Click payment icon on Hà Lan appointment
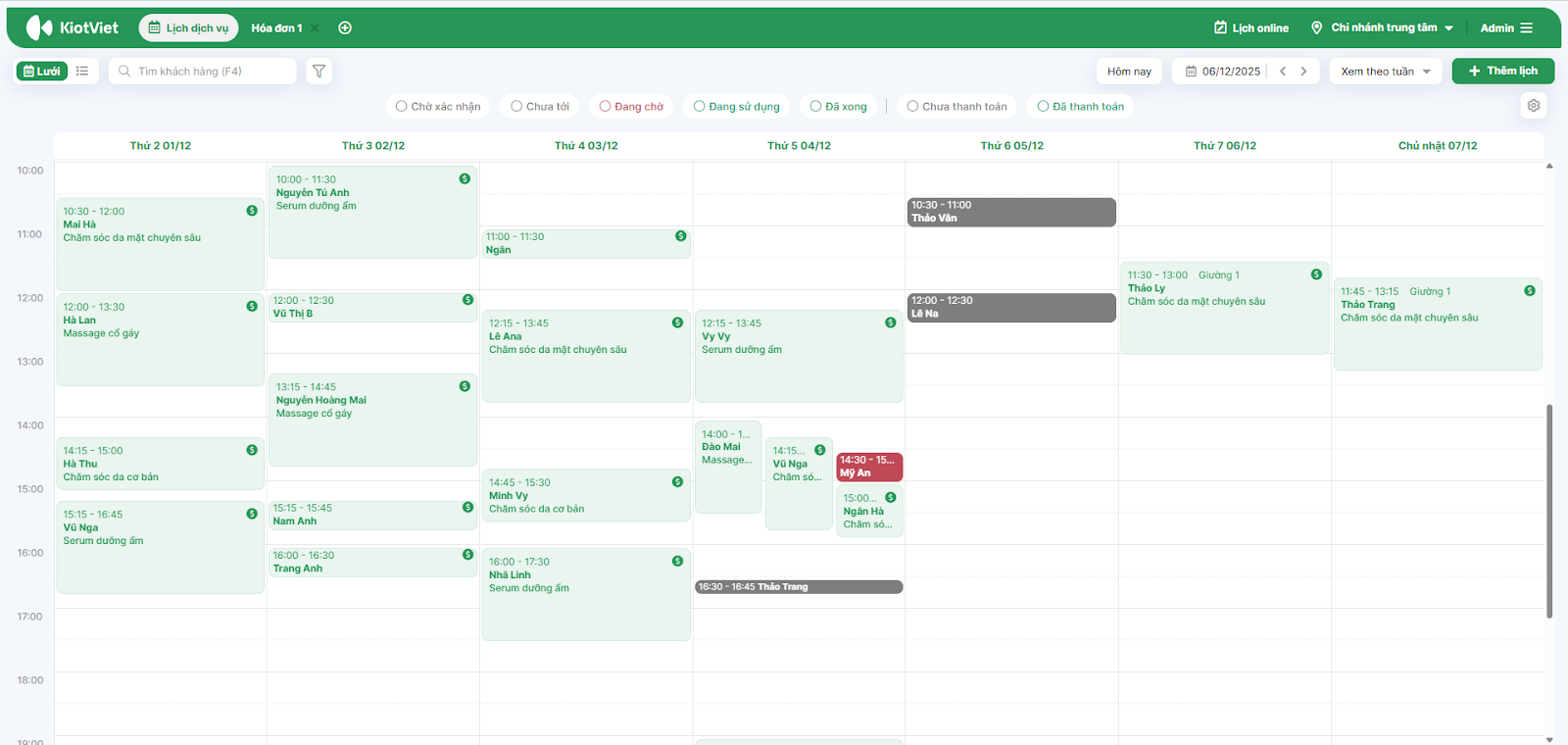Screen dimensions: 1568x745 pyautogui.click(x=252, y=307)
